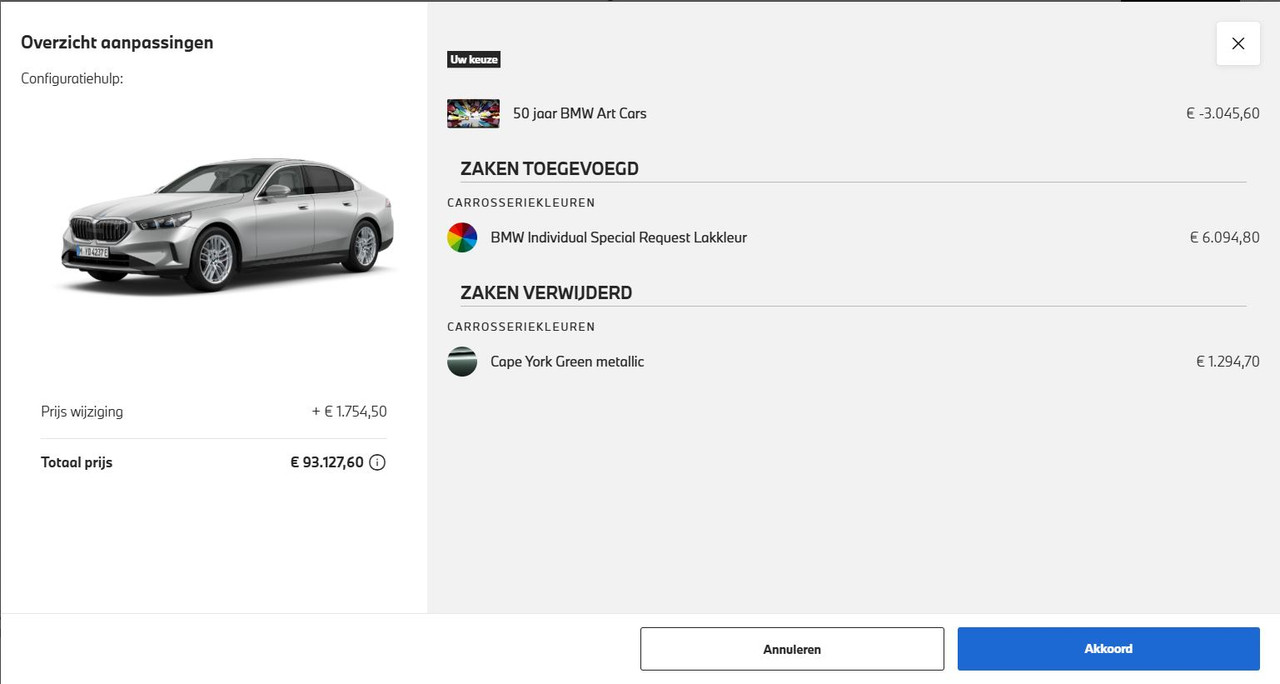Click the Annuleren button
This screenshot has width=1280, height=684.
792,649
